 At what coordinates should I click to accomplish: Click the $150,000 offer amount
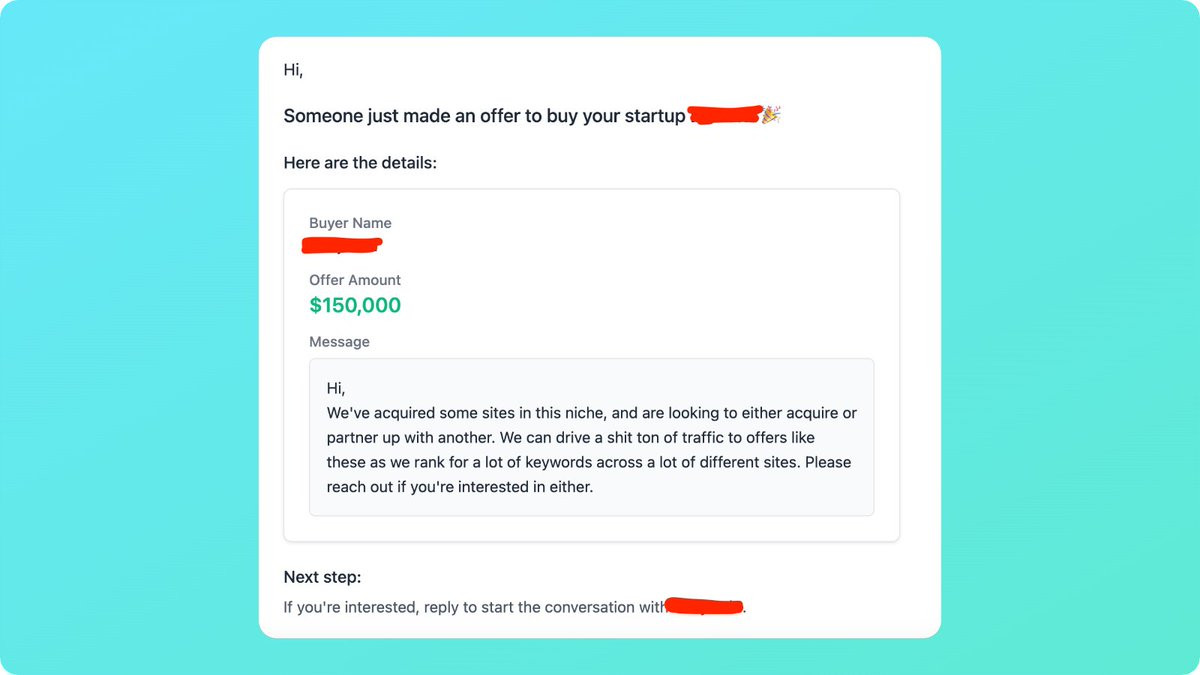355,306
